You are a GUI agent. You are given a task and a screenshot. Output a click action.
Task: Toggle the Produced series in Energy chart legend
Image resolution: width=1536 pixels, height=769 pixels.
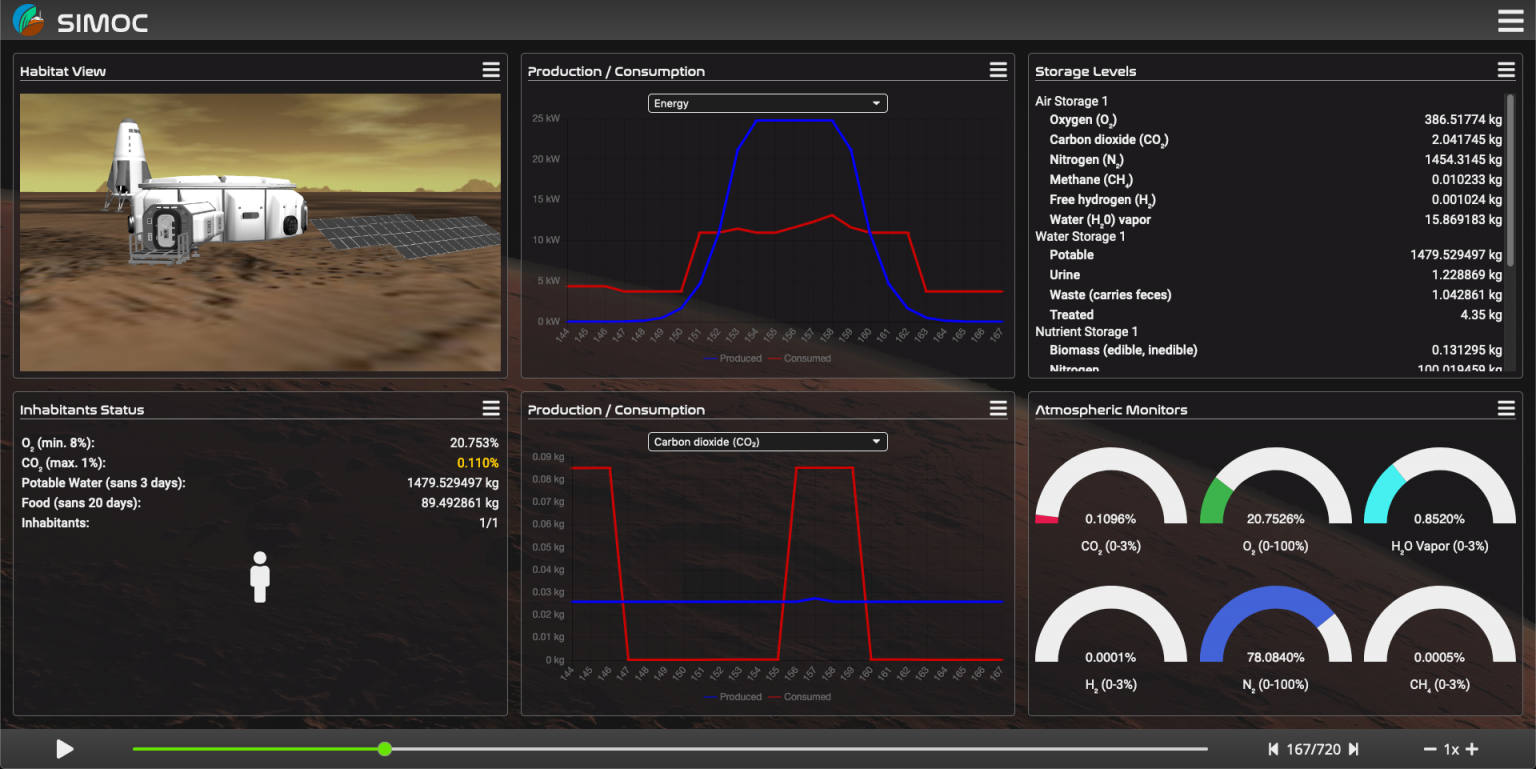pyautogui.click(x=733, y=358)
